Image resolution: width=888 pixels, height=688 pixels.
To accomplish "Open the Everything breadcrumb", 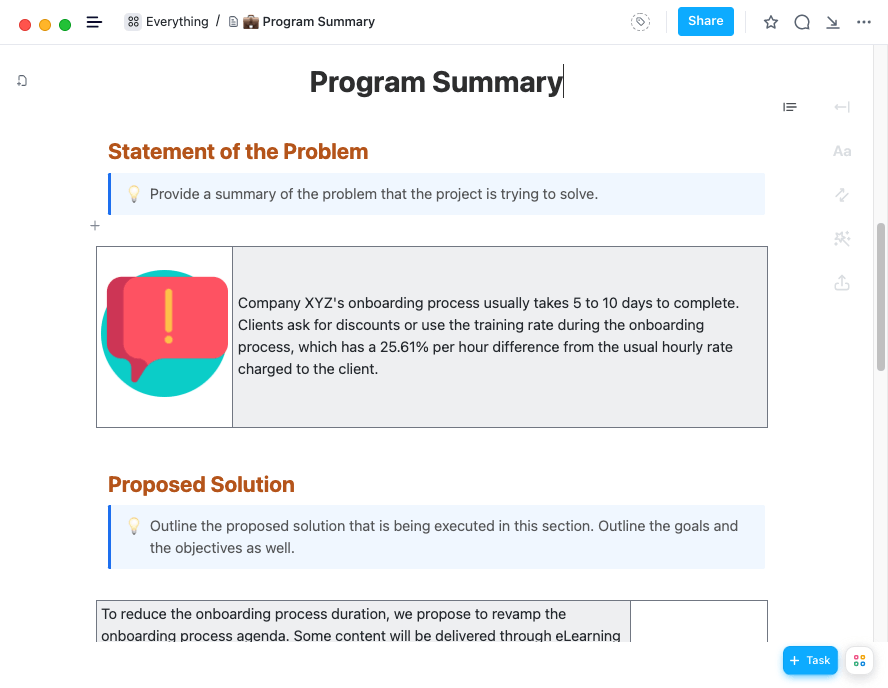I will click(167, 22).
